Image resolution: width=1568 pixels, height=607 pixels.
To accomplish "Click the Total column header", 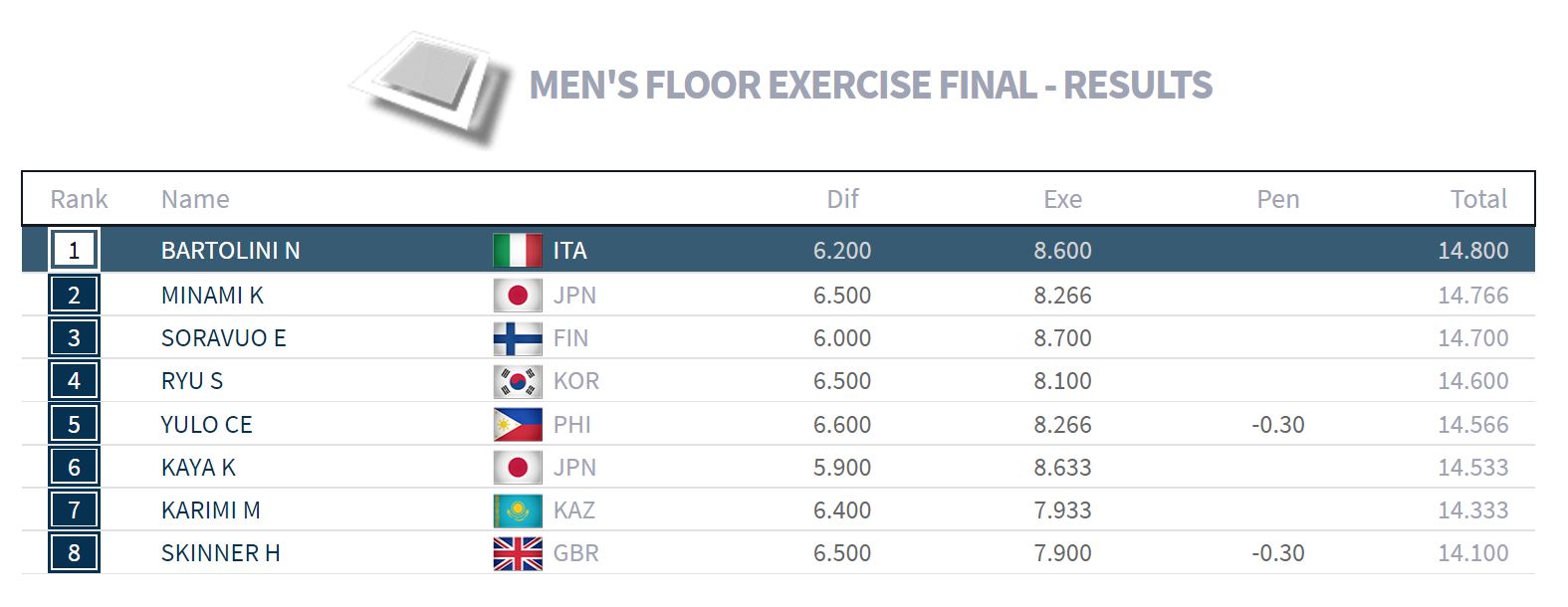I will coord(1478,199).
